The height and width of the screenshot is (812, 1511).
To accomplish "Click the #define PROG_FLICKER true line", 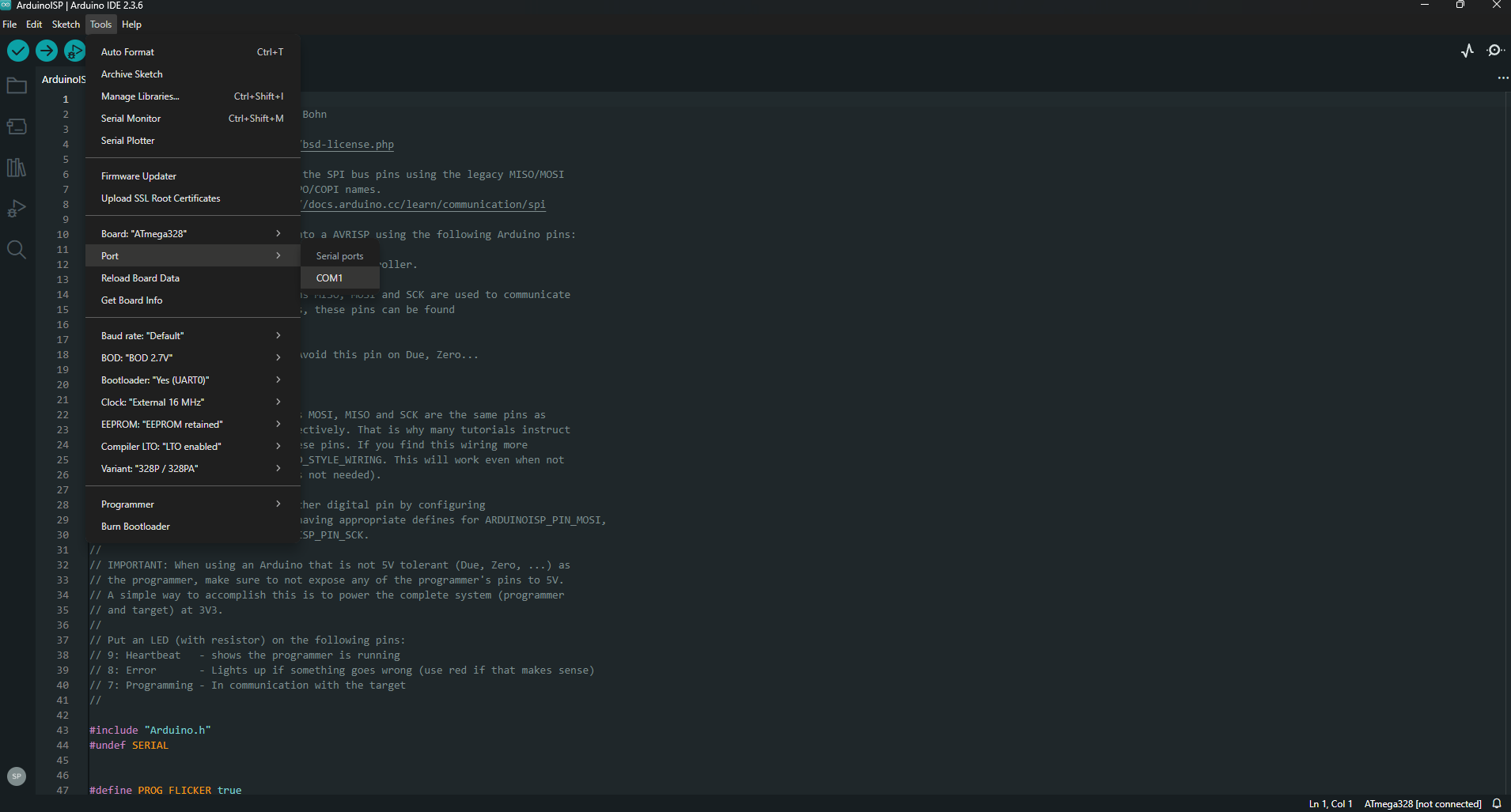I will [165, 791].
